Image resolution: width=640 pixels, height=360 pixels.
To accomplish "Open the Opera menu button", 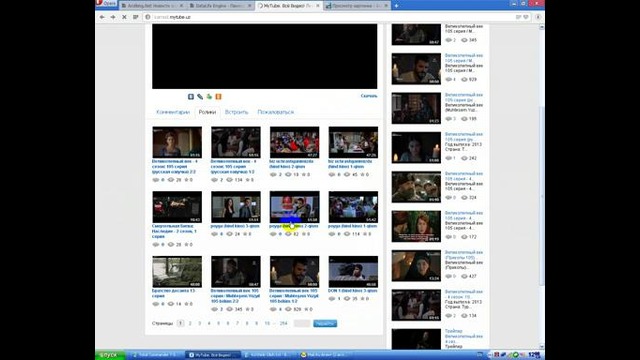I will tap(107, 4).
